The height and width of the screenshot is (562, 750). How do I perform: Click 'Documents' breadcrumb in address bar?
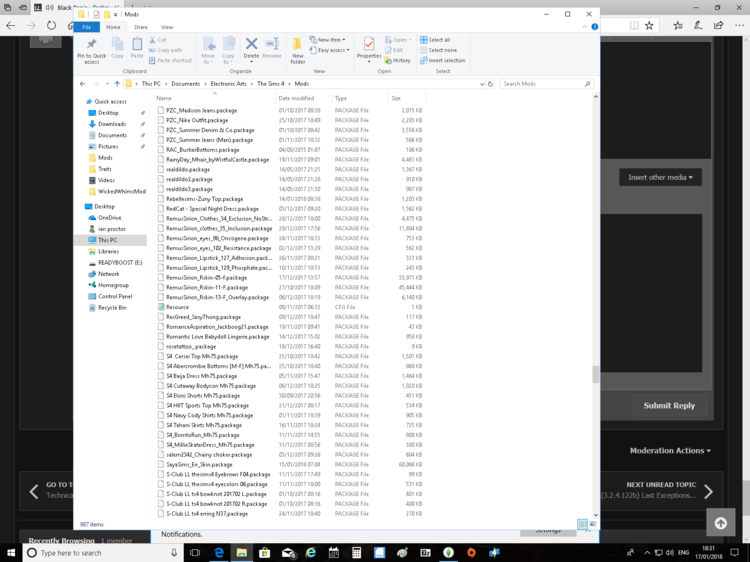tap(186, 84)
